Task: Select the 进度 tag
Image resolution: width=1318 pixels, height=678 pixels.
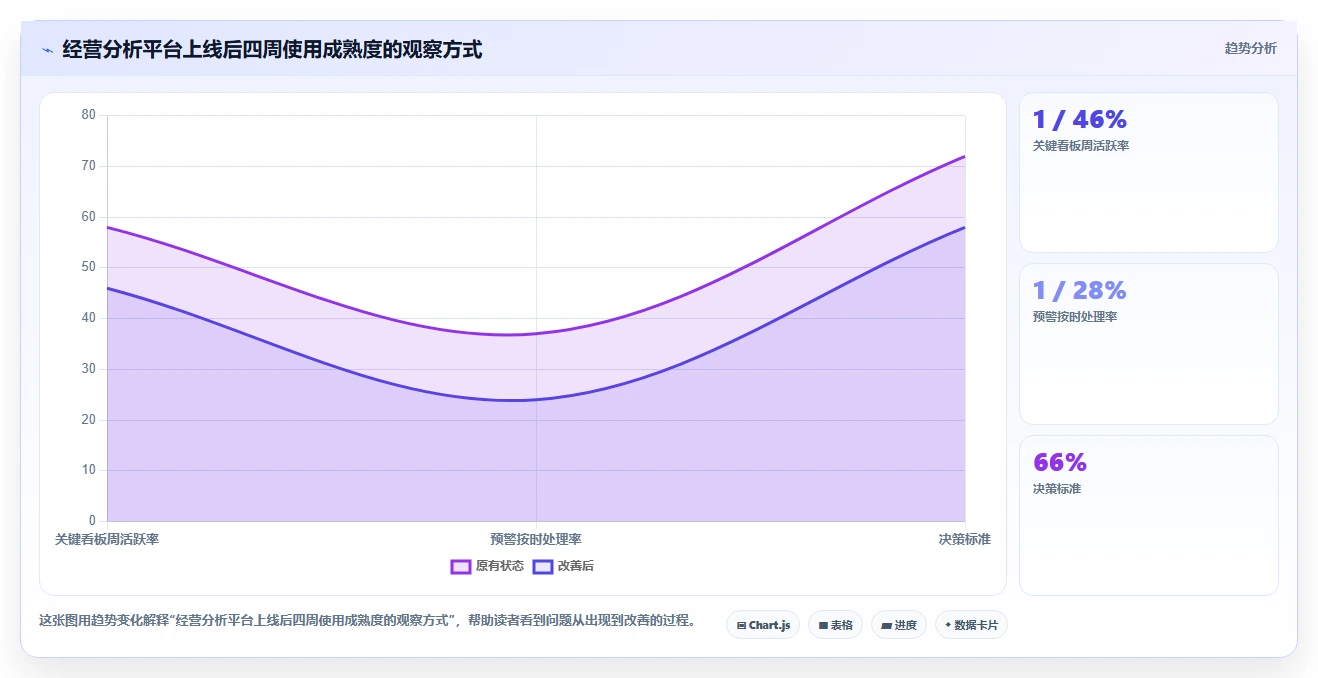Action: [x=899, y=625]
